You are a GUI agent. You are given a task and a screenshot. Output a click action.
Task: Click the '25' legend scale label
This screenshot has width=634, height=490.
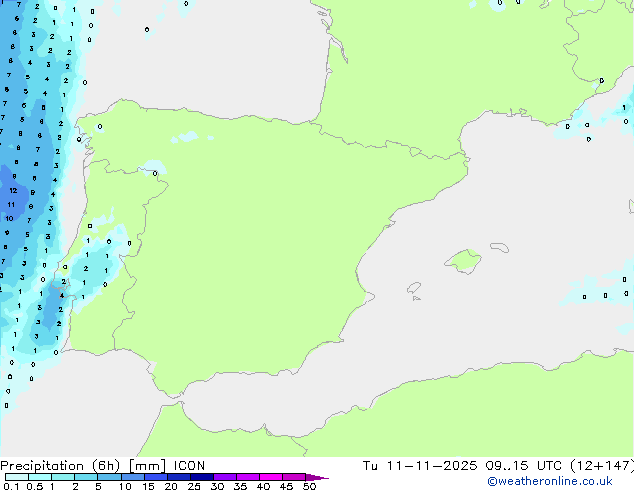(x=194, y=486)
